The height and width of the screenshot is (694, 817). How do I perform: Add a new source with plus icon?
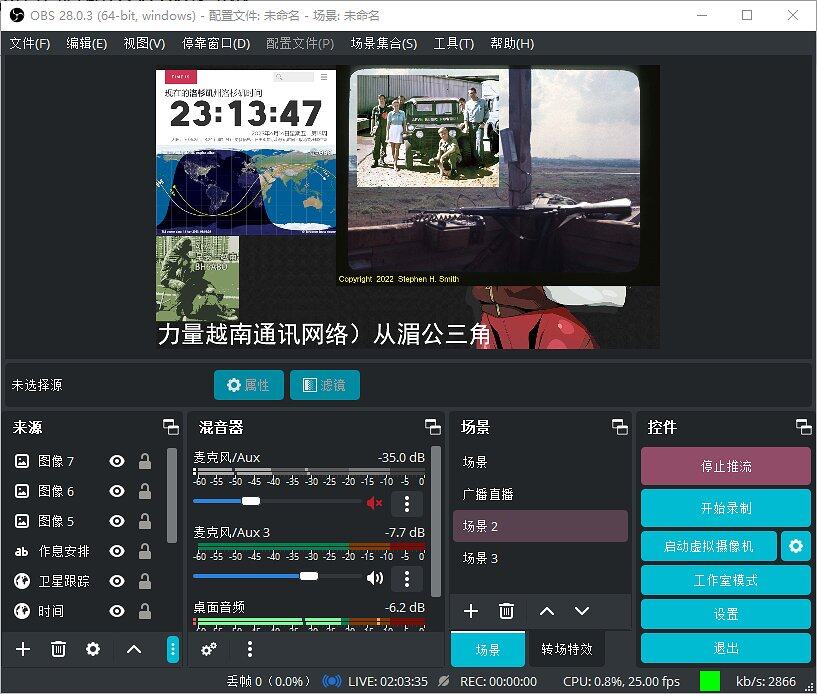(23, 649)
